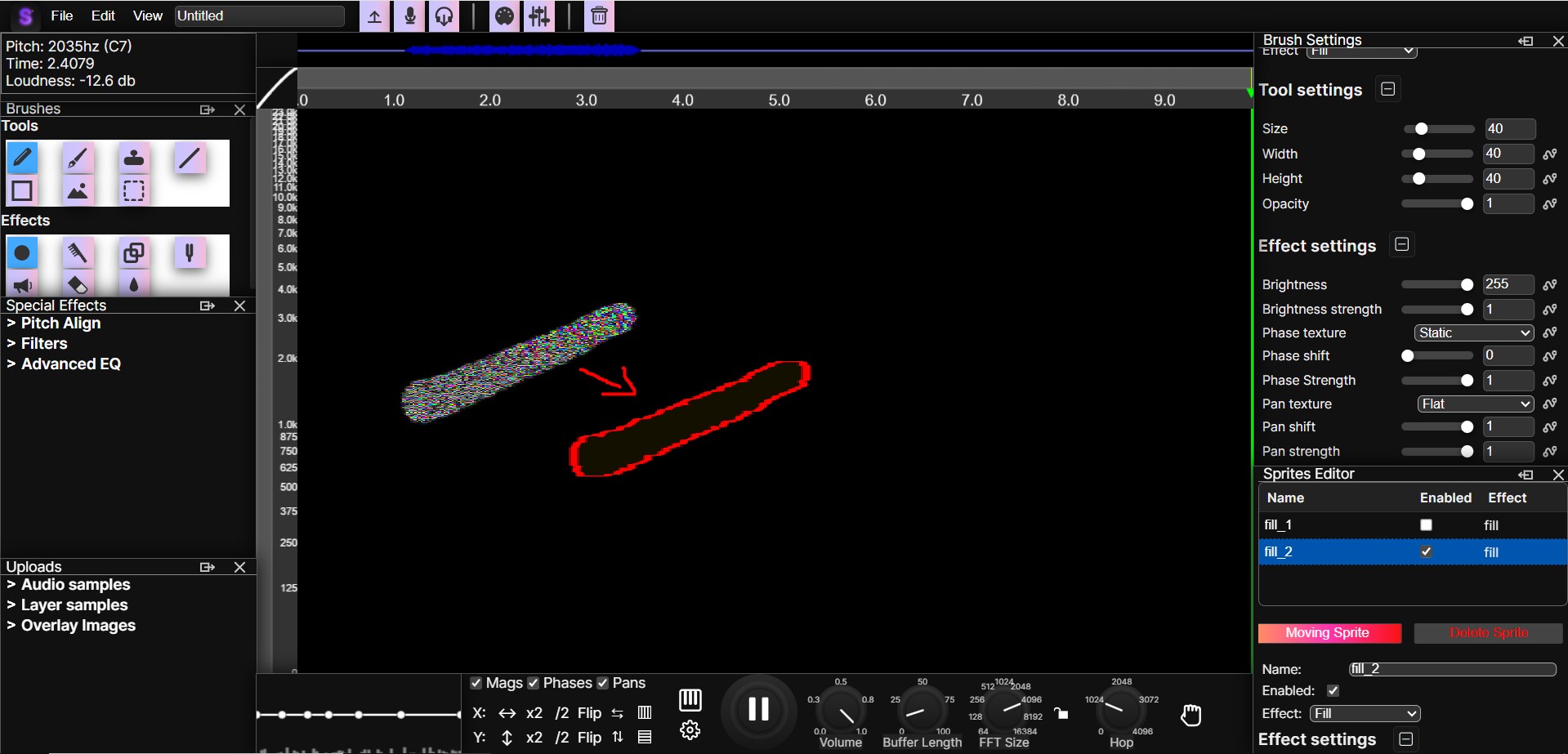Collapse the bottom Effect settings section
The image size is (1568, 754).
click(x=1405, y=738)
